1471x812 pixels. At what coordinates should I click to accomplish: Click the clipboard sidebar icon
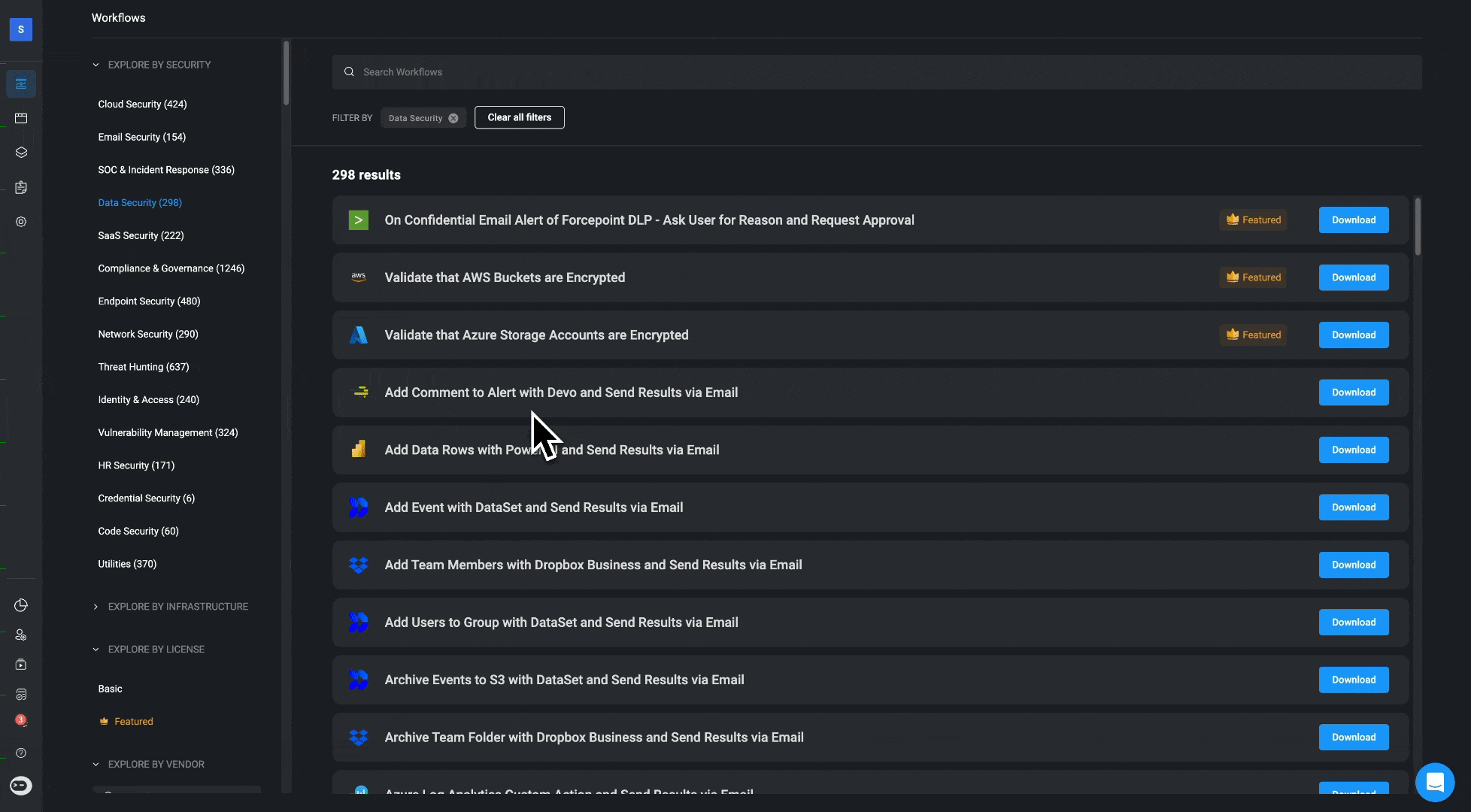[21, 187]
